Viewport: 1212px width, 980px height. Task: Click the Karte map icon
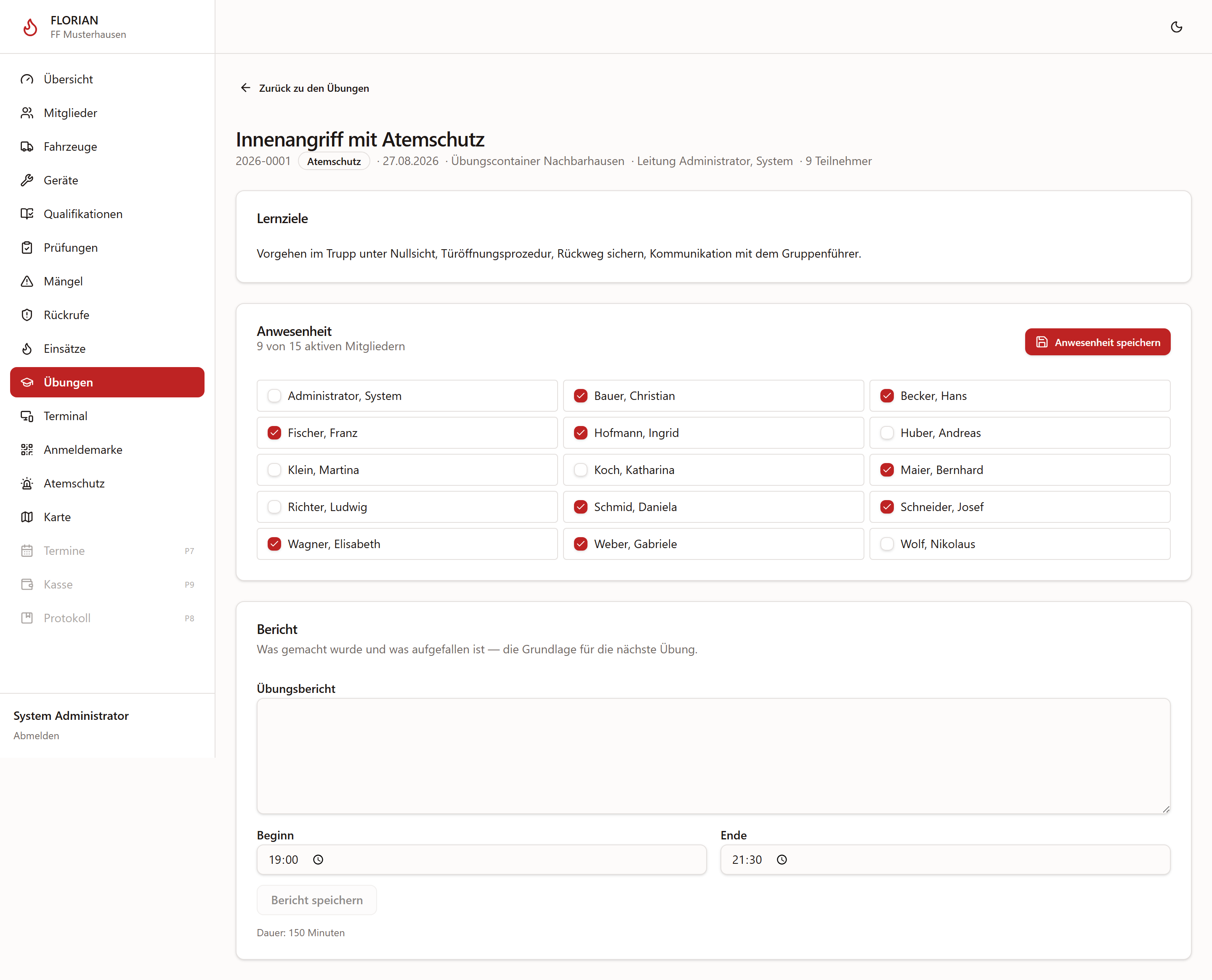point(27,517)
